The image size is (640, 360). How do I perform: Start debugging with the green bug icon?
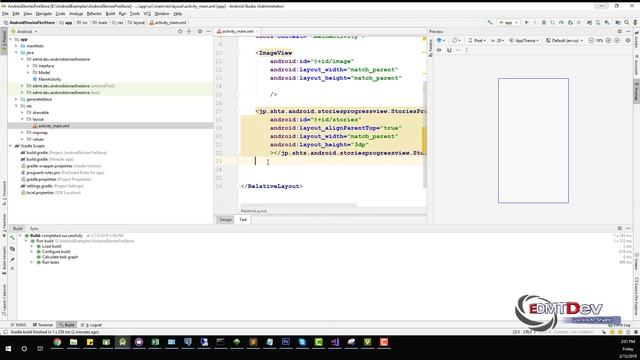(x=544, y=22)
